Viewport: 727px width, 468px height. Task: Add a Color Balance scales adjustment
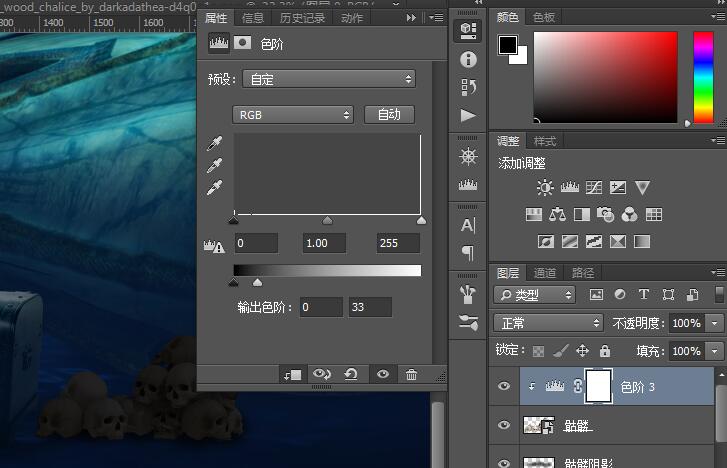(x=557, y=214)
